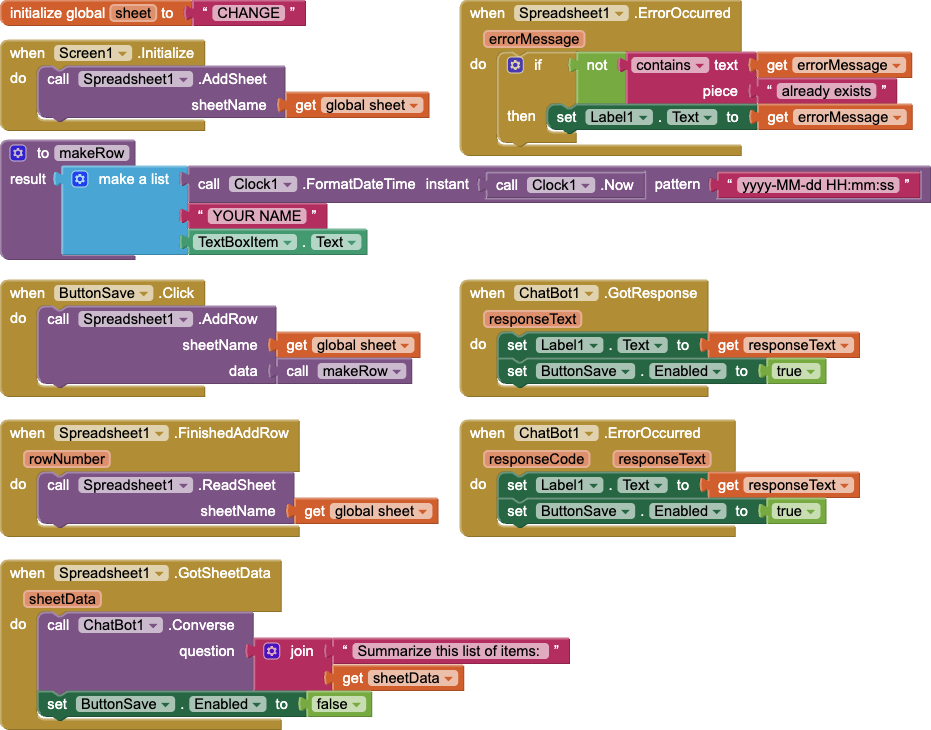The image size is (931, 730).
Task: Select the sheetData parameter in GotSheetData
Action: [62, 599]
